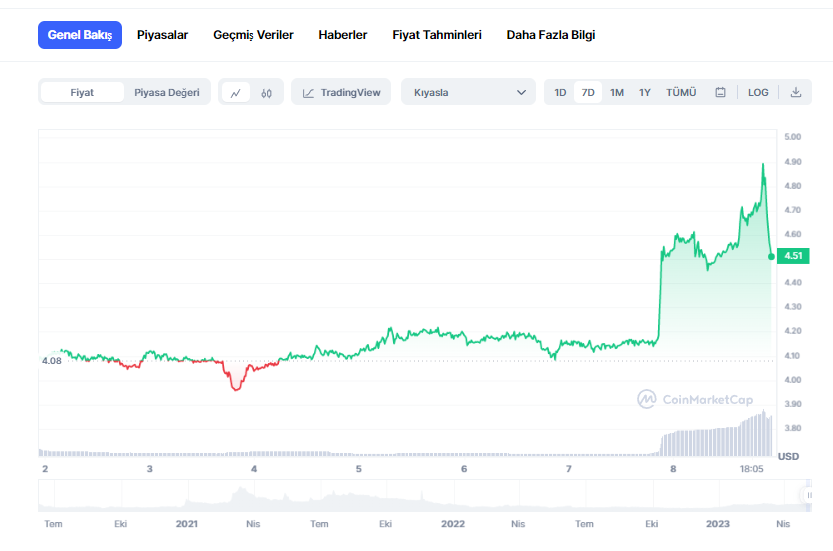Expand the Kıyasla dropdown

point(468,93)
